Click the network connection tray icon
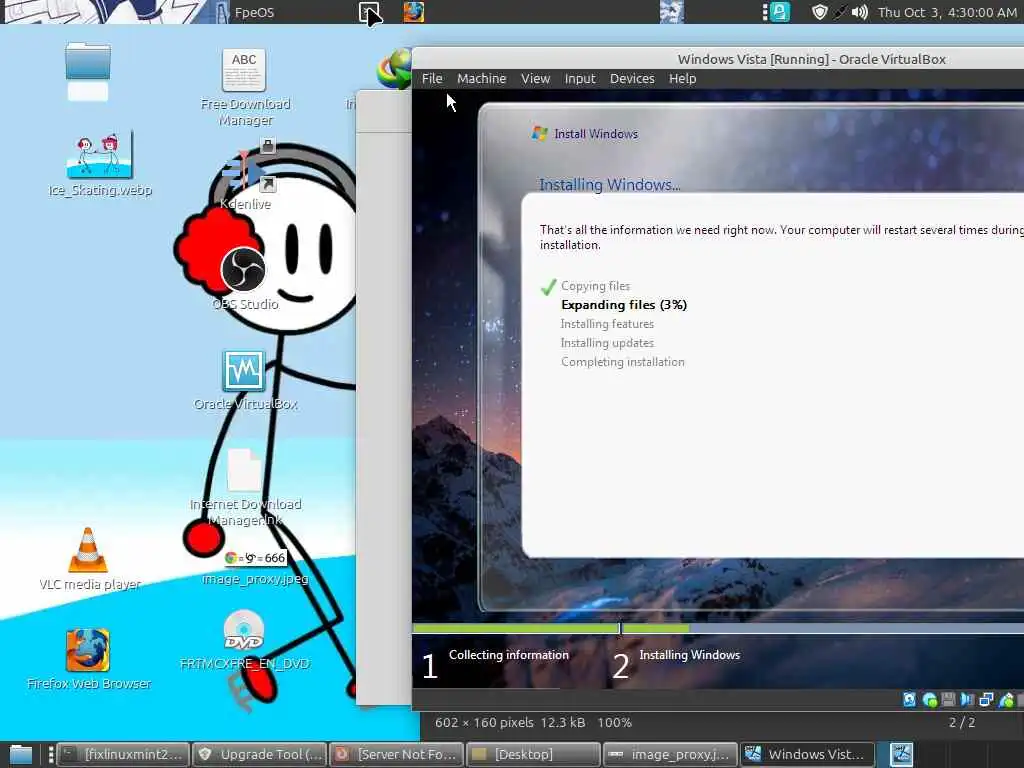Screen dimensions: 1024x768 [840, 12]
